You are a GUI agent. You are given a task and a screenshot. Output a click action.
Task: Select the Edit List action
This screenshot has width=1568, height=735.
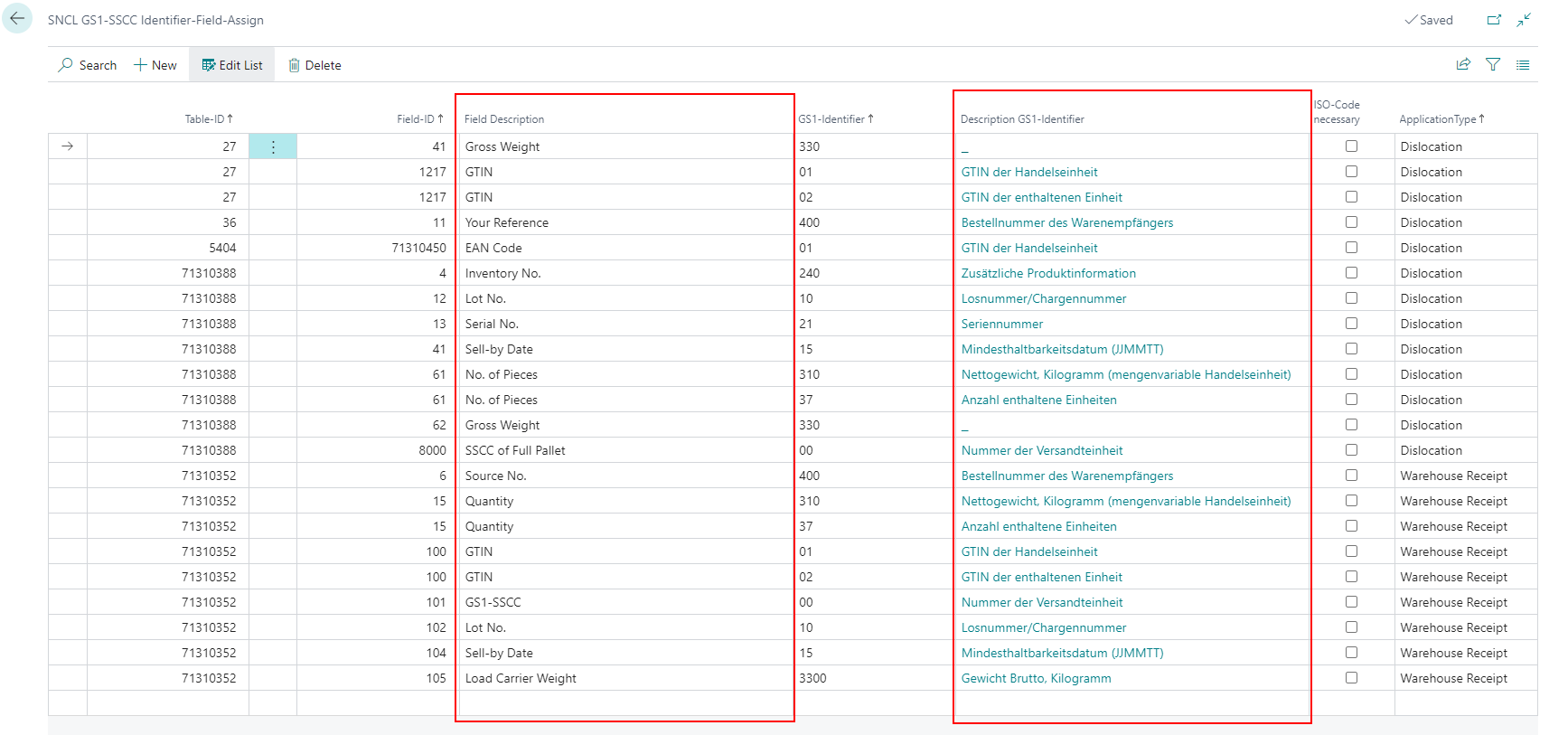tap(232, 65)
